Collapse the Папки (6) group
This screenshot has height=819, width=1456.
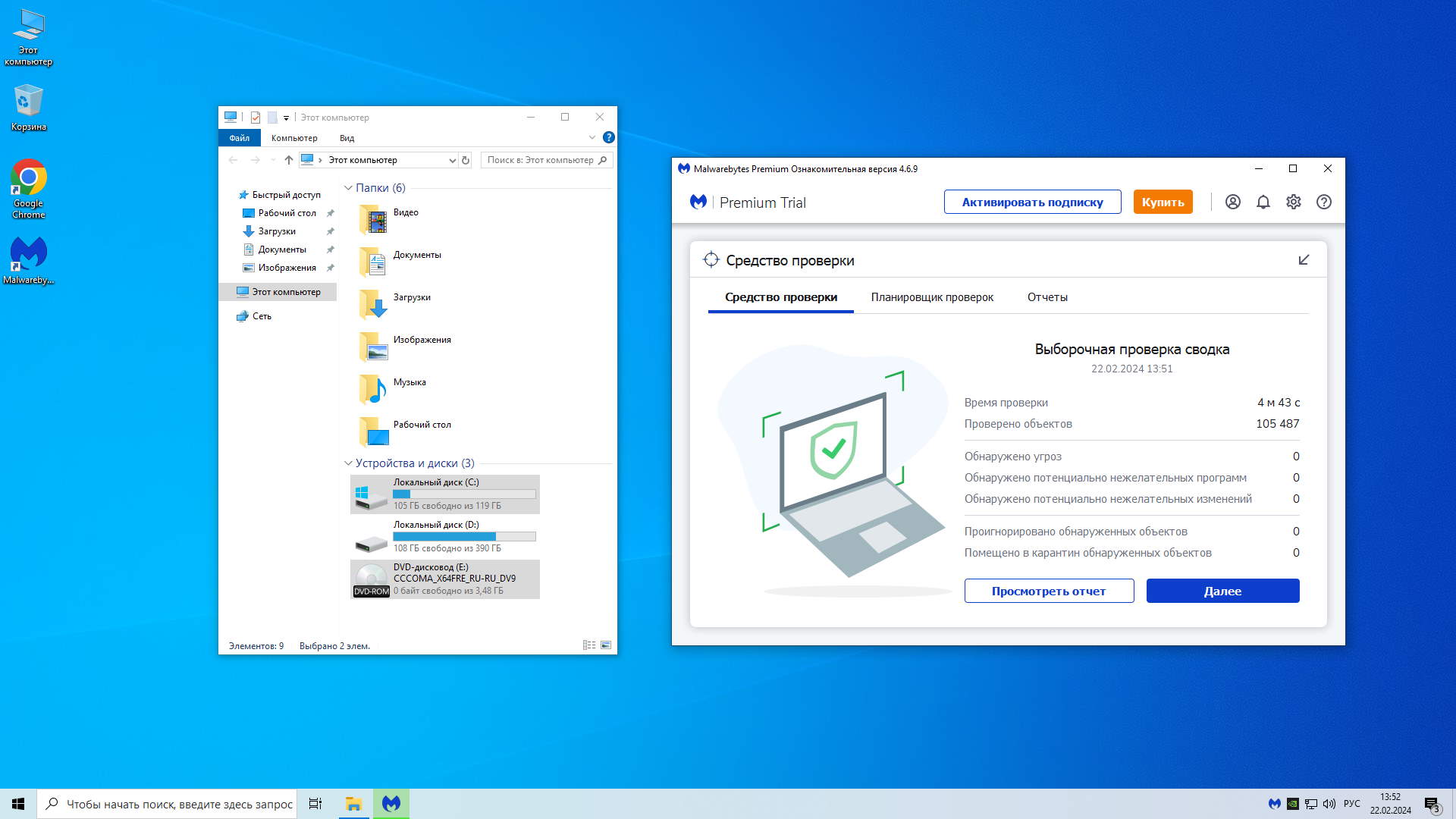(x=348, y=188)
